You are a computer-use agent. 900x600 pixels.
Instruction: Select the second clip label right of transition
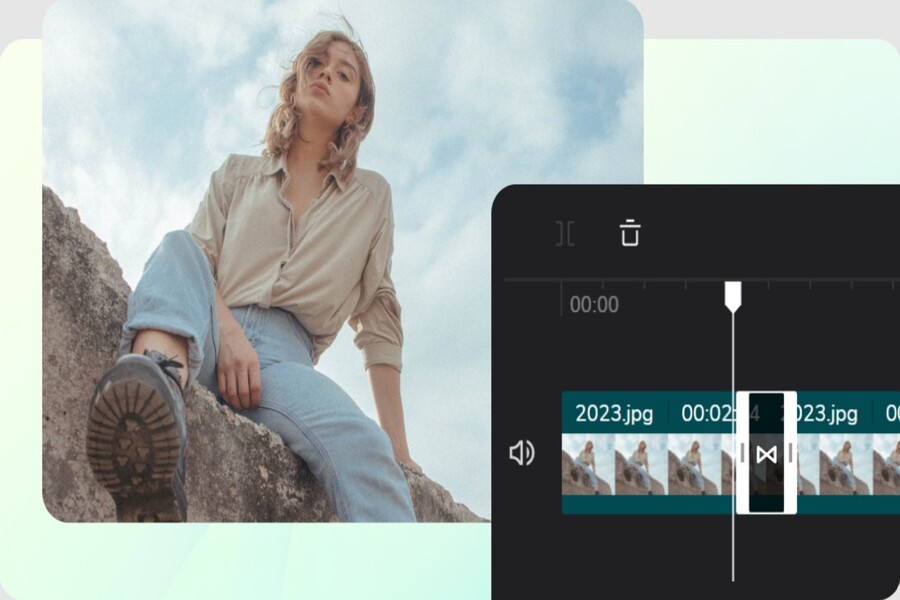(825, 413)
